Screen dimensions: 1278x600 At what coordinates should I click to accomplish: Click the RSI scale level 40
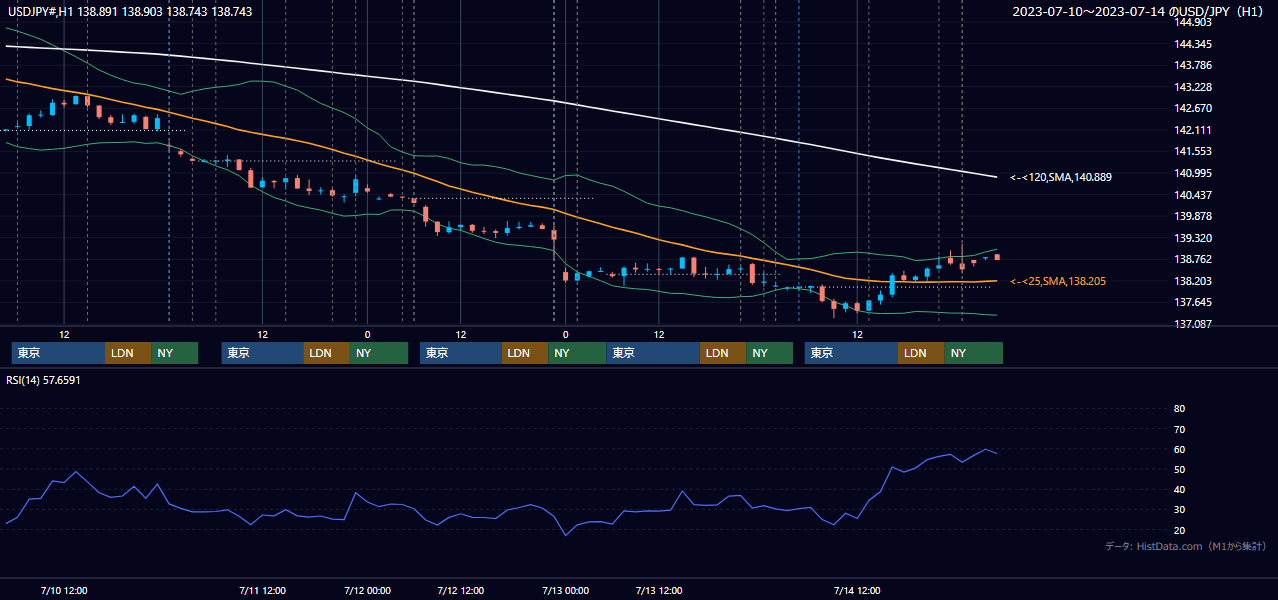[x=1179, y=489]
